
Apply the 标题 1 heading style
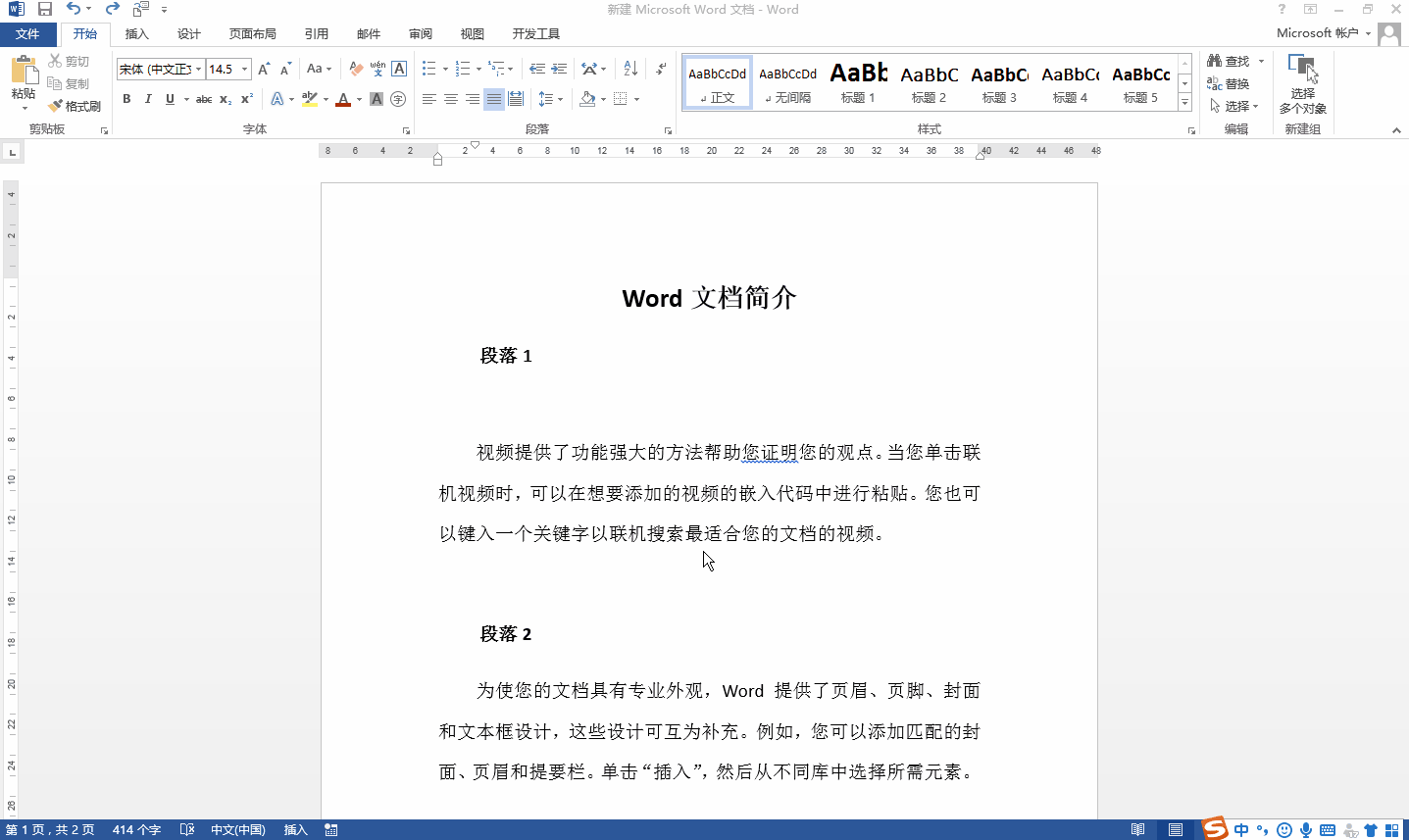tap(858, 82)
